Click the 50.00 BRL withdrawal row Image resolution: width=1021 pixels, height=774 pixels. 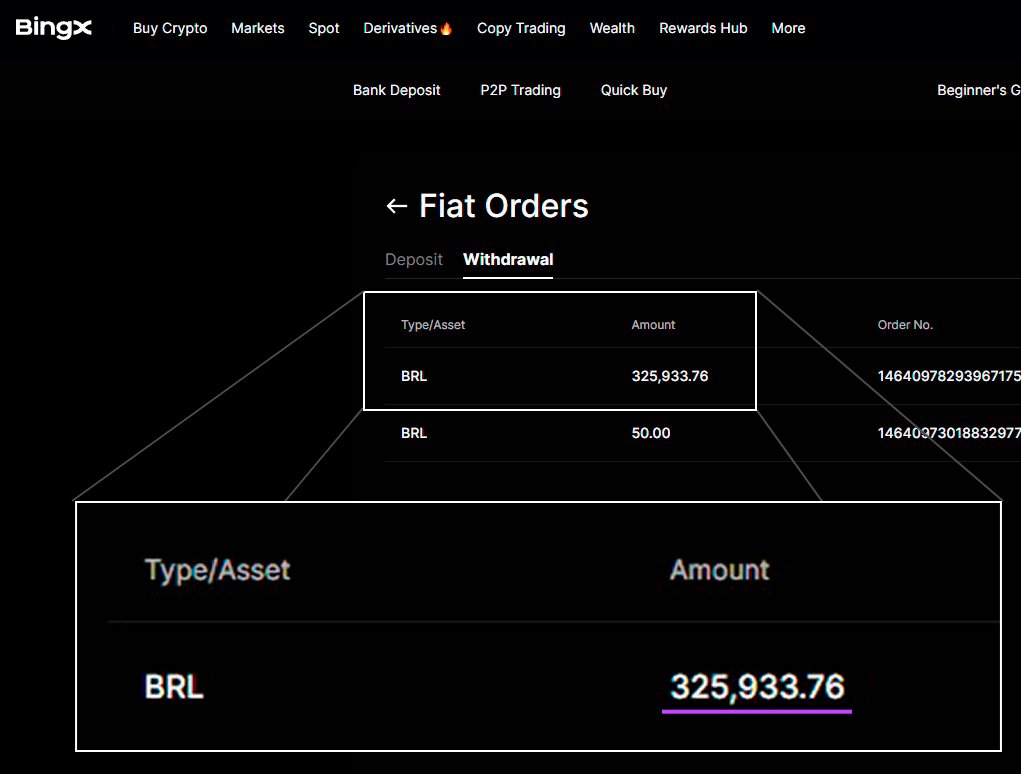(x=703, y=434)
